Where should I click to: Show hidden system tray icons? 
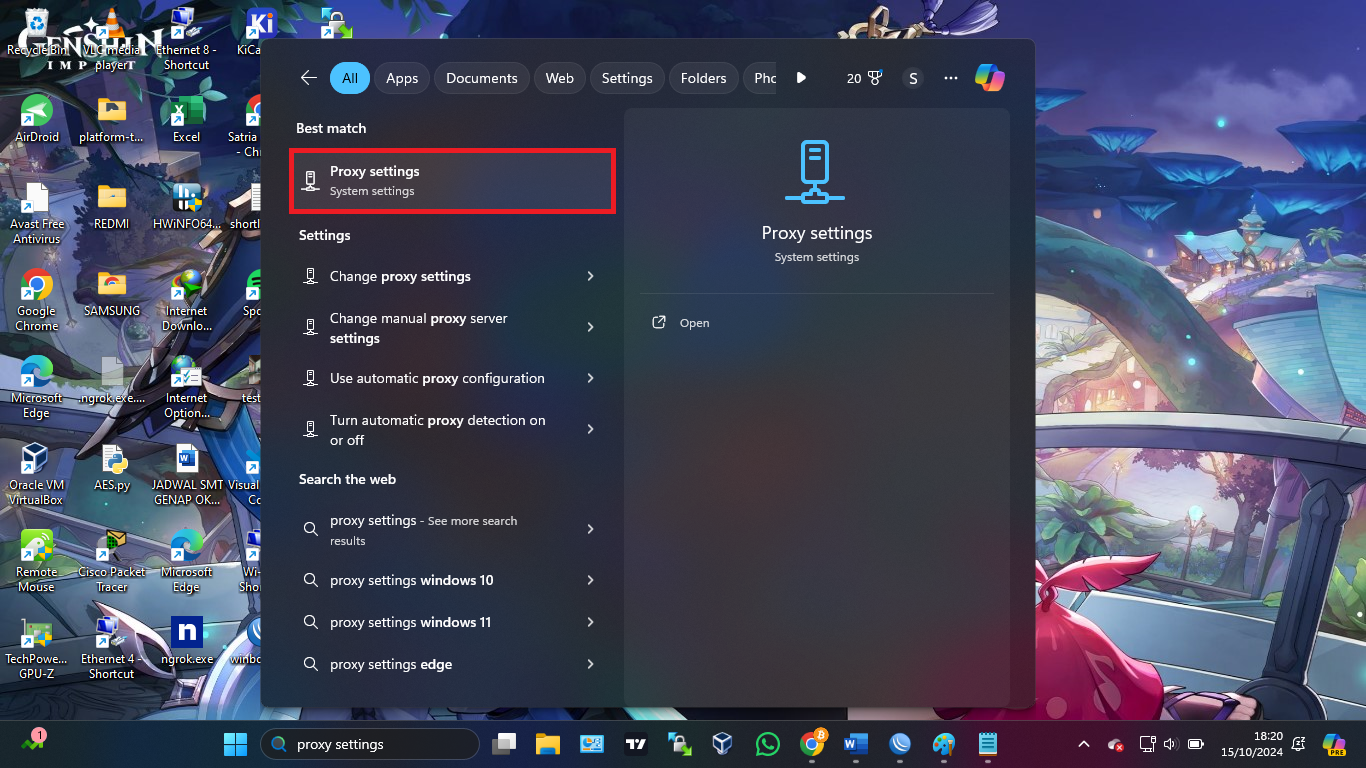click(1084, 744)
